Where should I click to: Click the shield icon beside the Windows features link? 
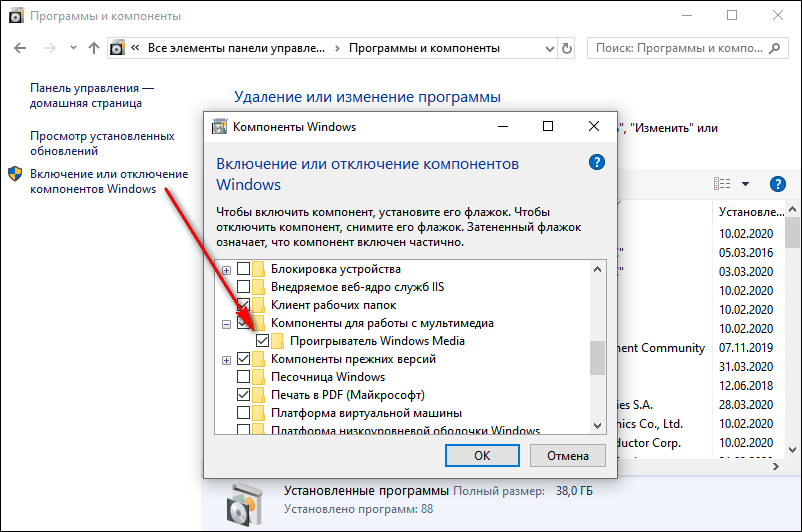[15, 174]
